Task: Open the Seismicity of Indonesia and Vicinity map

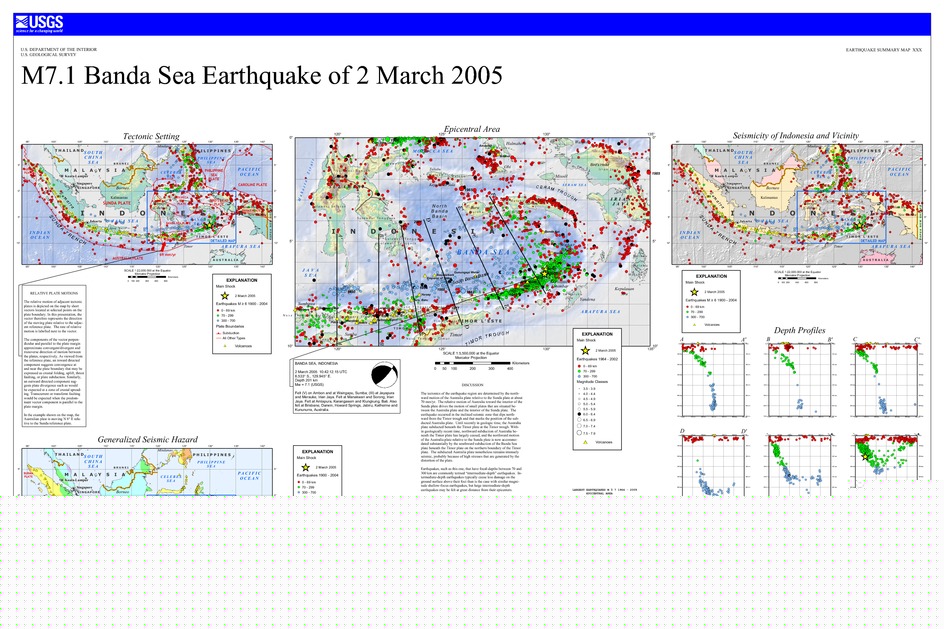Action: click(796, 204)
